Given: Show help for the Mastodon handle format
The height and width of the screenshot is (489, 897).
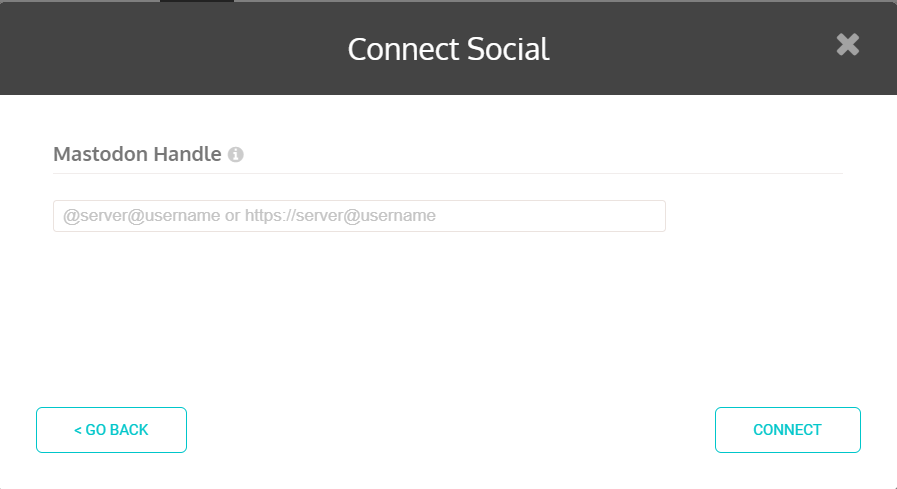Looking at the screenshot, I should [x=236, y=154].
